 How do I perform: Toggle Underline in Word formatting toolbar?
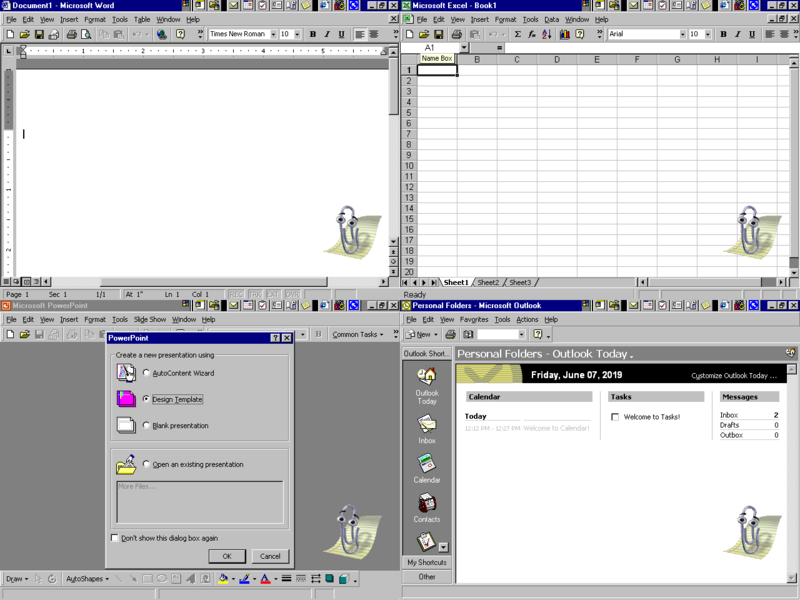pyautogui.click(x=341, y=34)
